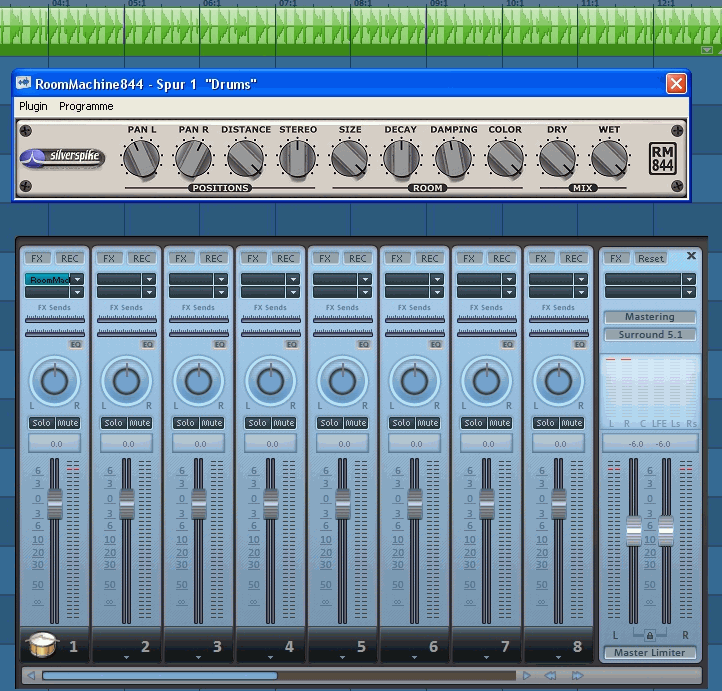The image size is (722, 691).
Task: Click the COLOR knob
Action: coord(505,159)
